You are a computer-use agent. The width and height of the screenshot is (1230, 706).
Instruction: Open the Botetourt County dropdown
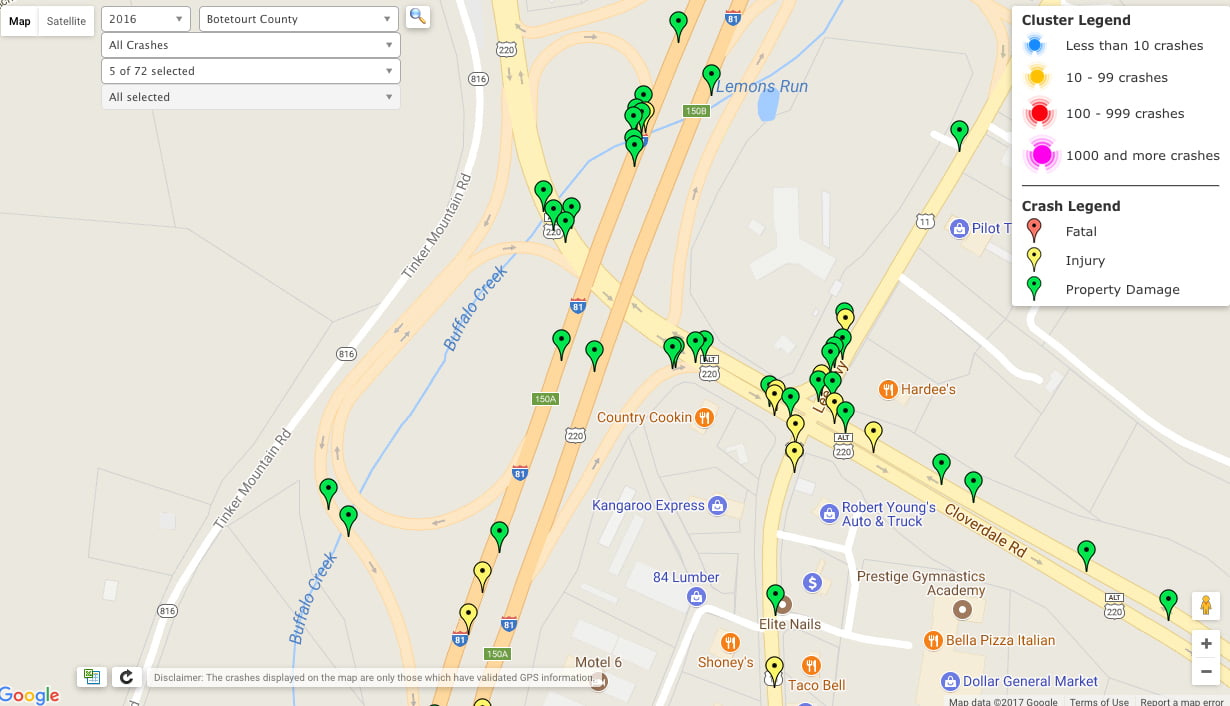point(298,17)
